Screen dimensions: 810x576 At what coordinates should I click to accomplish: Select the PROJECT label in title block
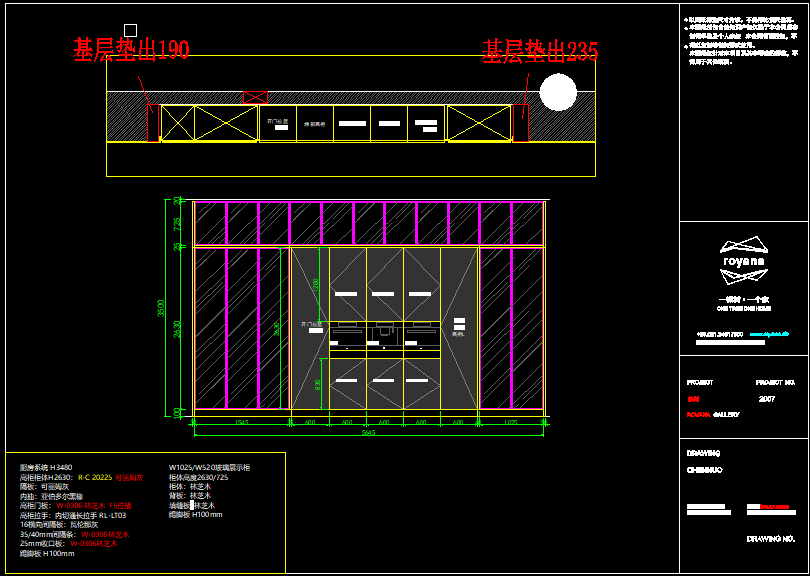[700, 382]
